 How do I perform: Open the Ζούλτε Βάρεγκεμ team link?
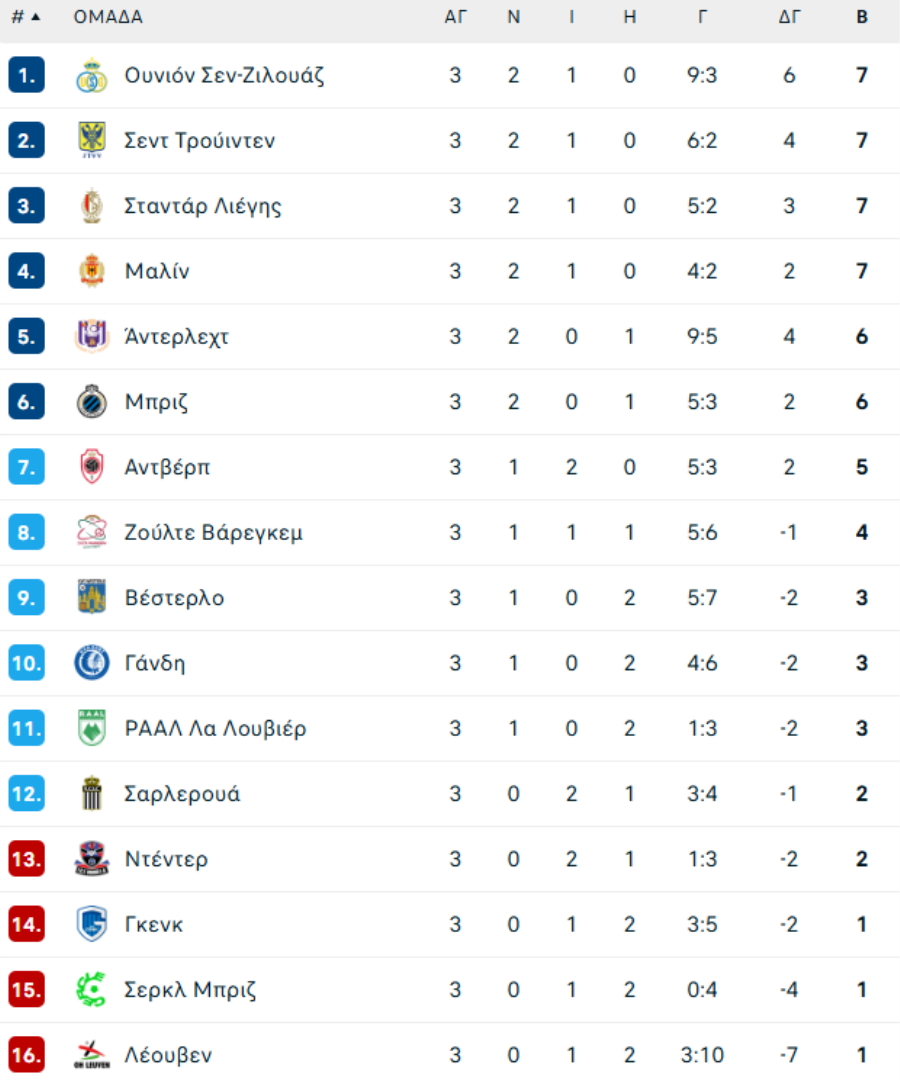click(x=213, y=532)
